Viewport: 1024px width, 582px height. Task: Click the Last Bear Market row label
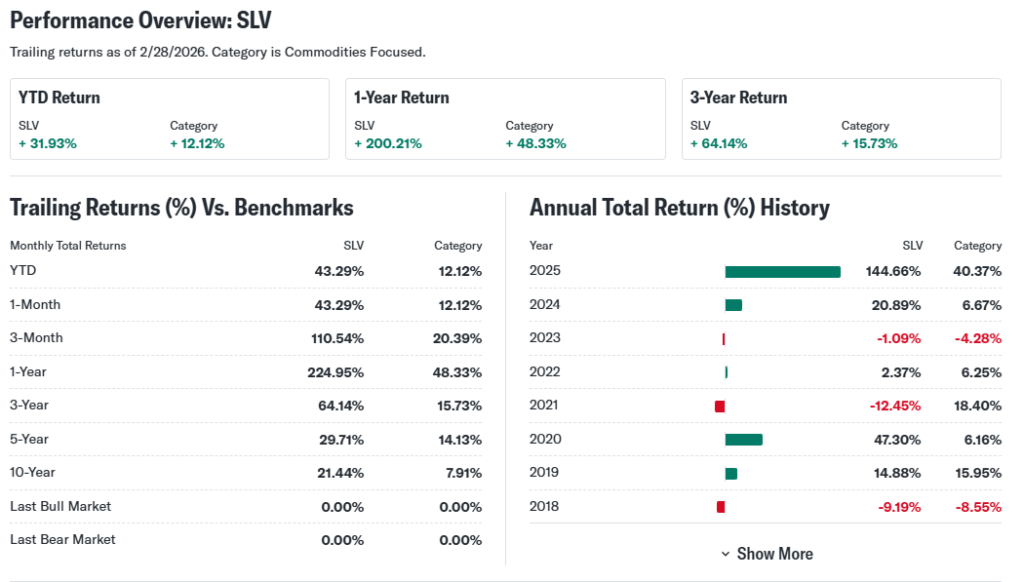(x=63, y=540)
